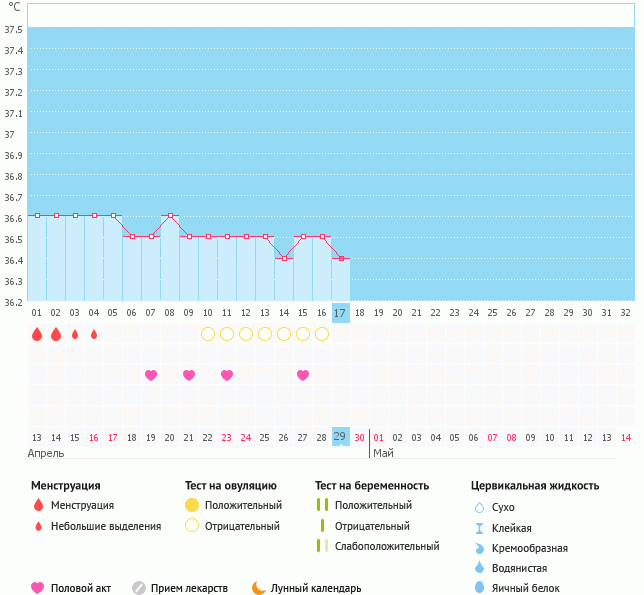Click the 36.6 label on temperature axis

coord(13,218)
